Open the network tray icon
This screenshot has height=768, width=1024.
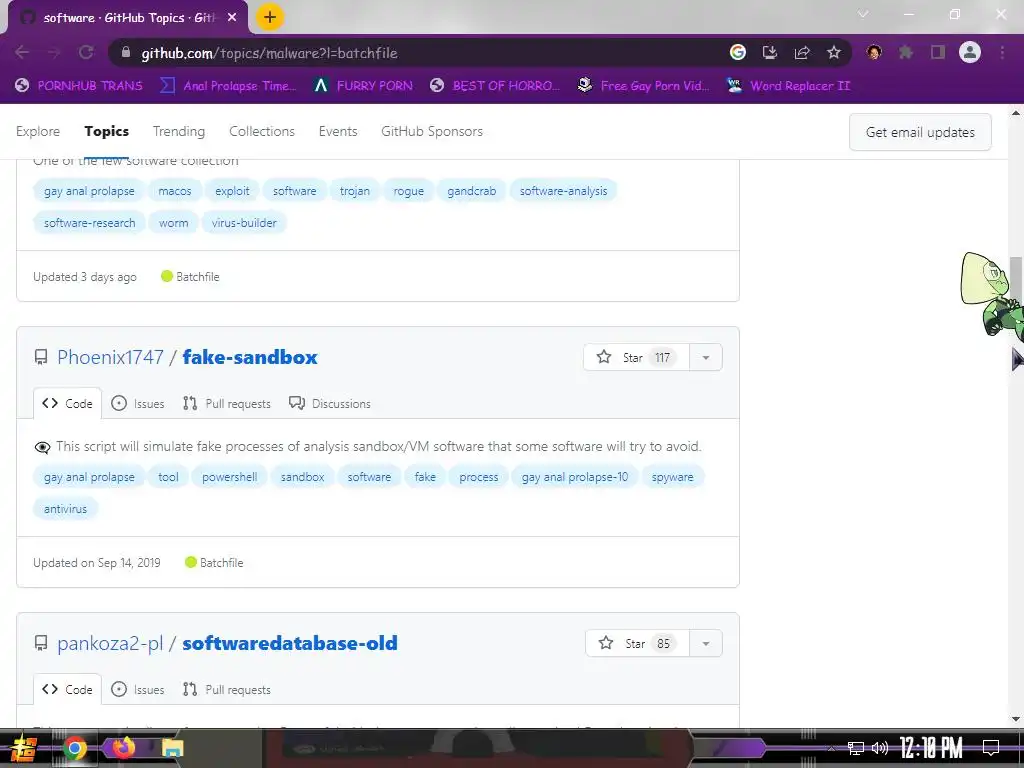coord(856,748)
